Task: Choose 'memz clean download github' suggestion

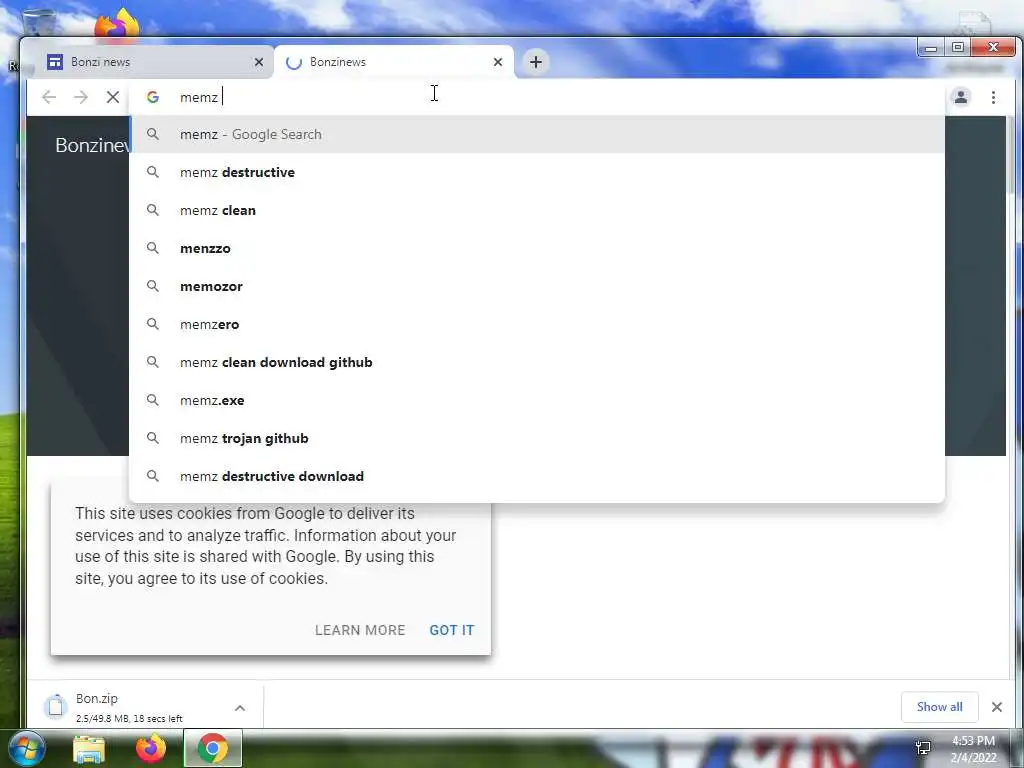Action: click(537, 362)
